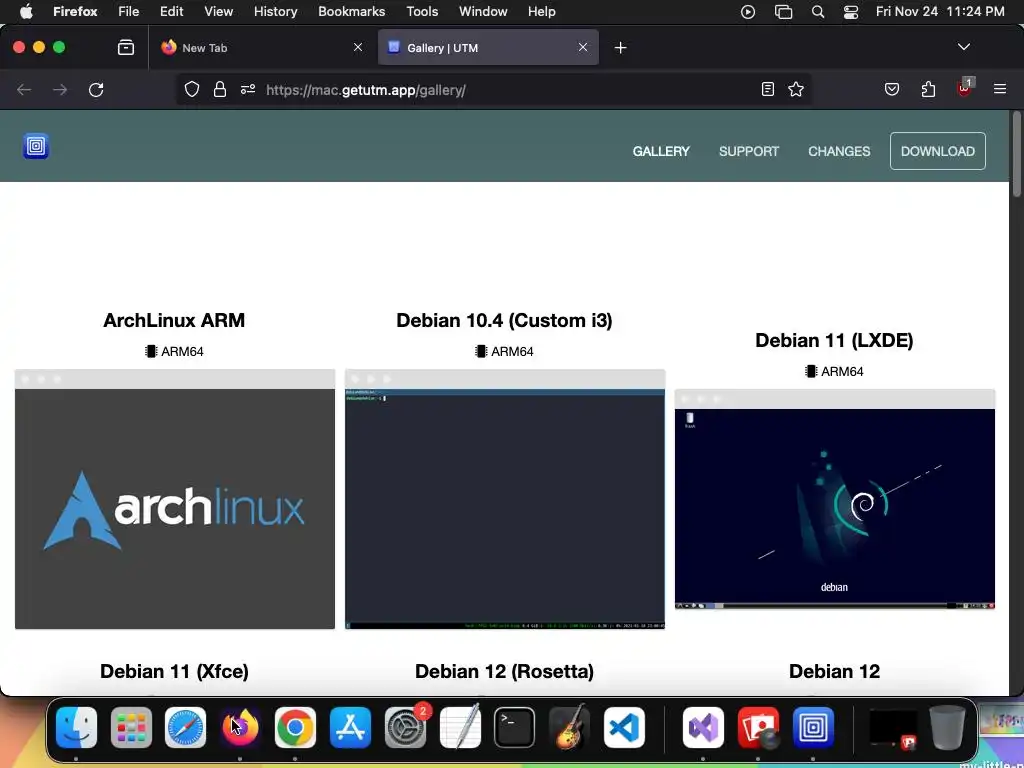Open the Extensions puzzle icon

click(928, 89)
